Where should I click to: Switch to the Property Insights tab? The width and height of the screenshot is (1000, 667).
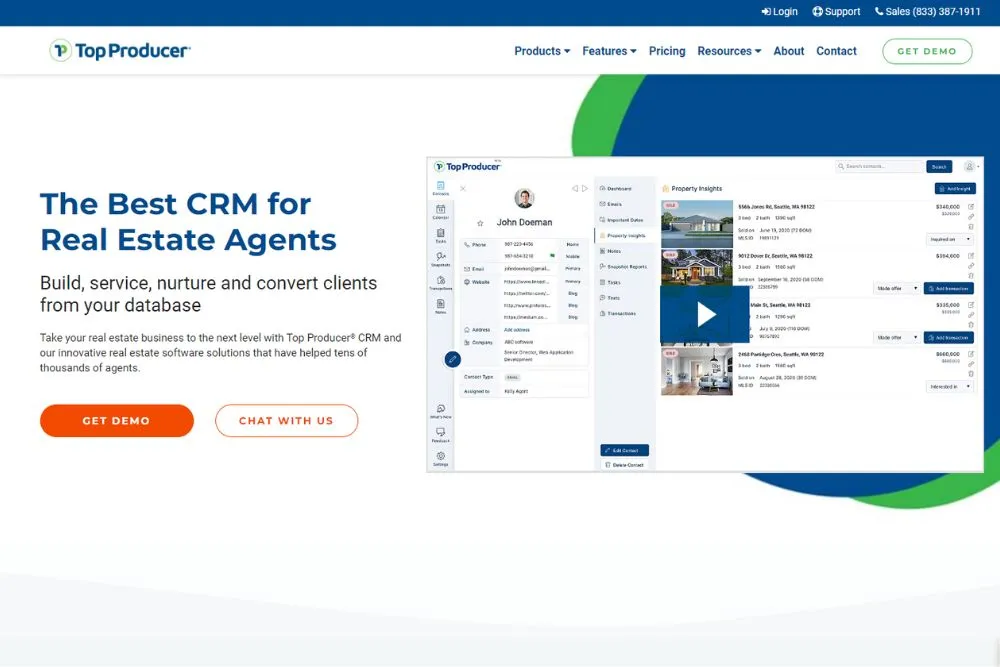[628, 236]
